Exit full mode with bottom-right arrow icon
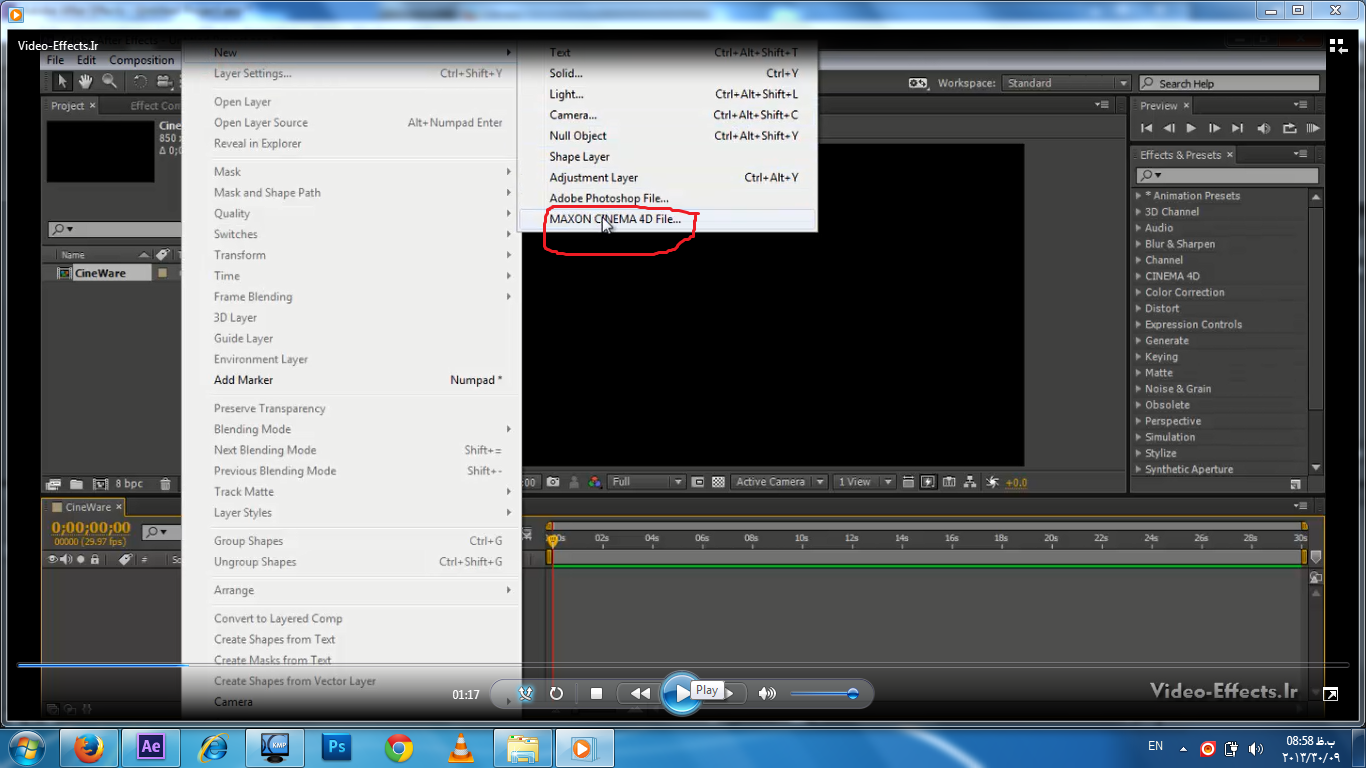The image size is (1366, 768). (1330, 693)
